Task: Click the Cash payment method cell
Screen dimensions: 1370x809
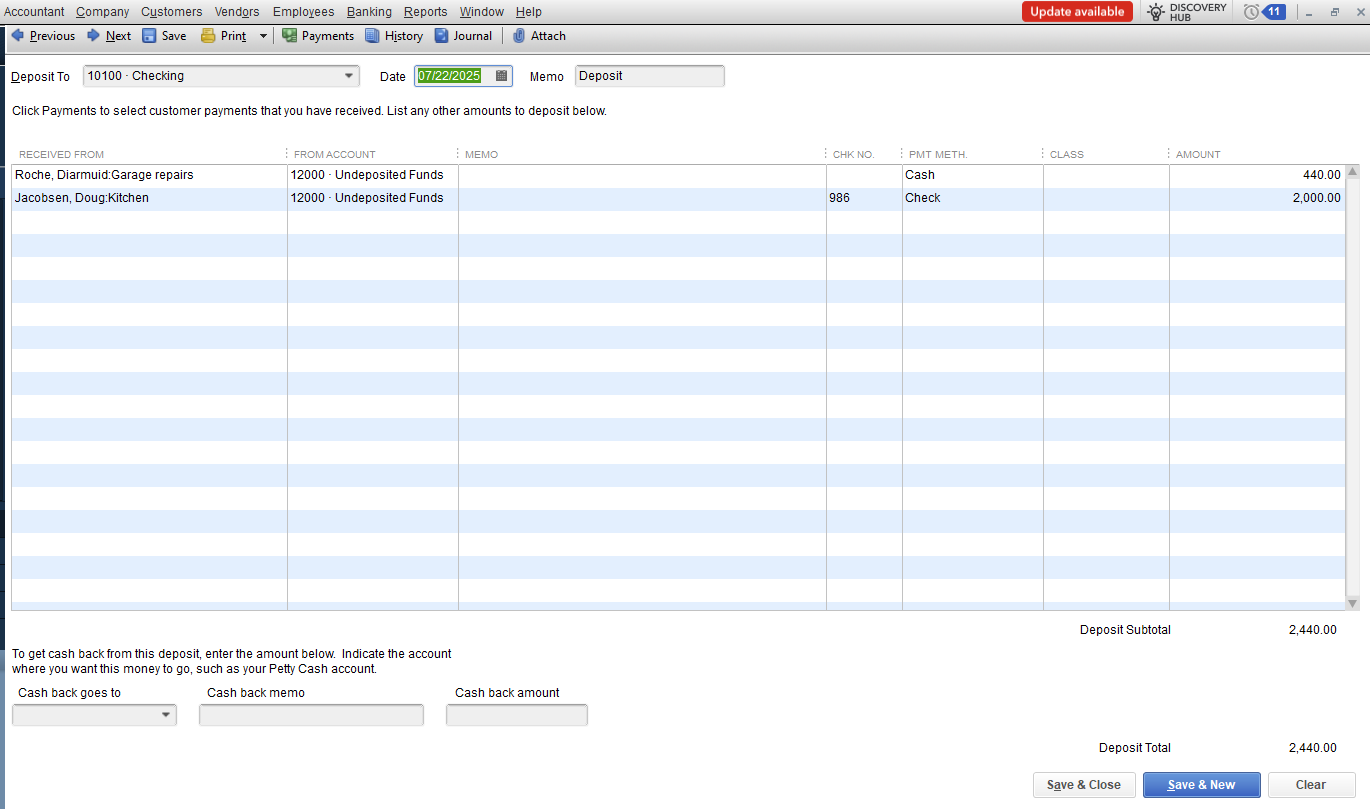Action: 973,175
